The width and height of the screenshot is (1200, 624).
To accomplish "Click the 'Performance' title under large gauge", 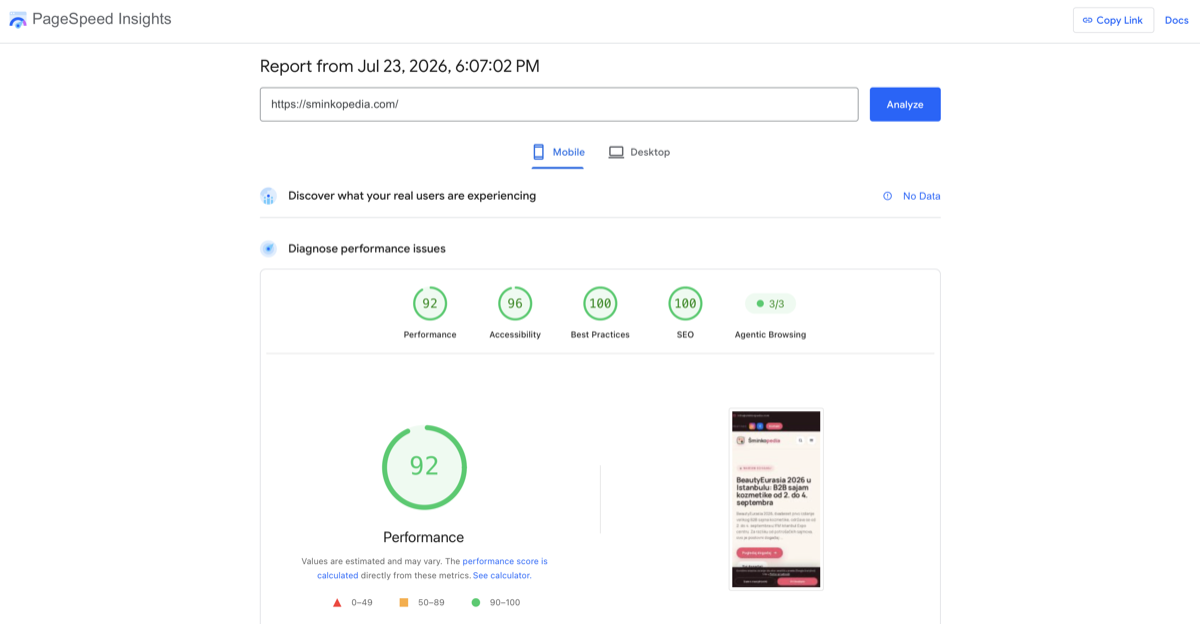I will [424, 537].
